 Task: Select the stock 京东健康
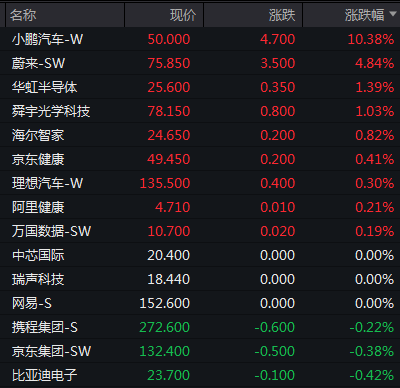pyautogui.click(x=38, y=159)
